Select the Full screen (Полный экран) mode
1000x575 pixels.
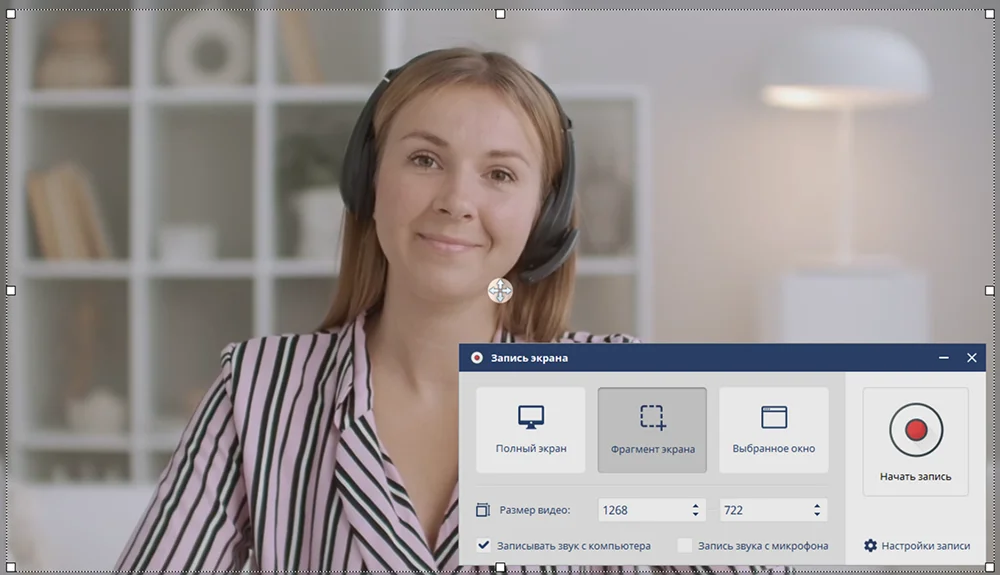tap(531, 430)
